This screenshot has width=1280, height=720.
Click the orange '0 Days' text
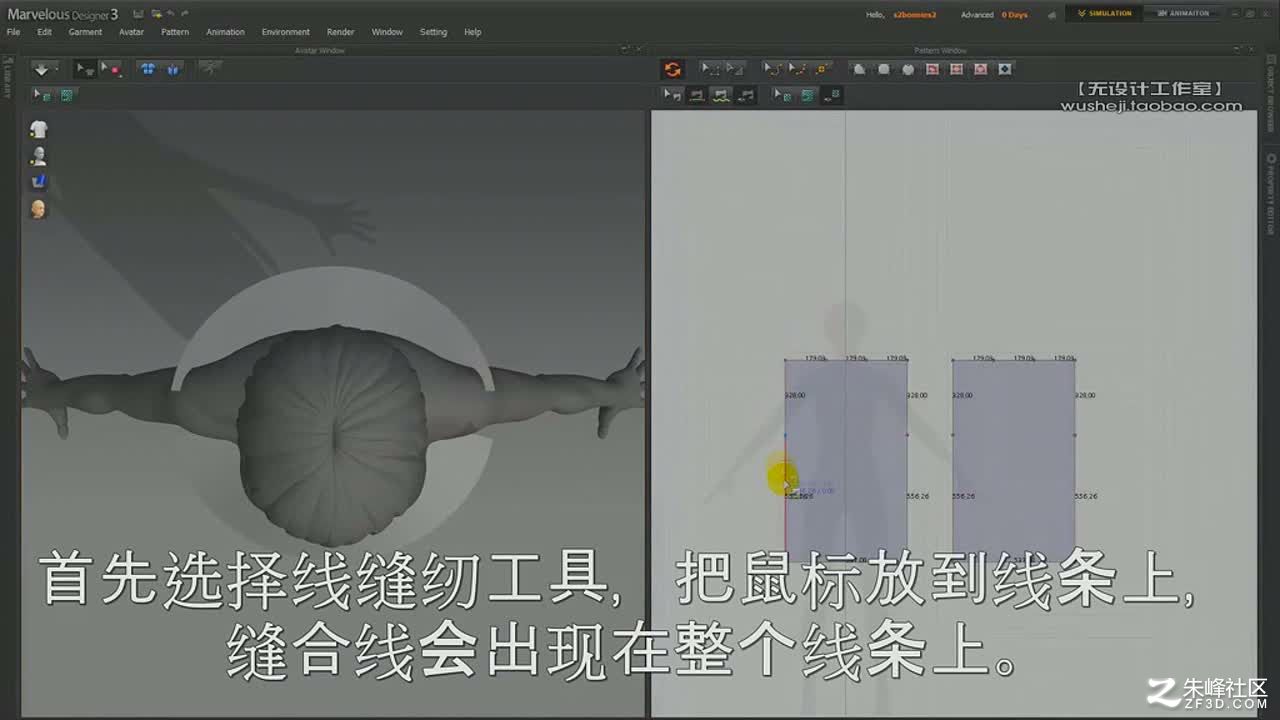tap(1015, 15)
